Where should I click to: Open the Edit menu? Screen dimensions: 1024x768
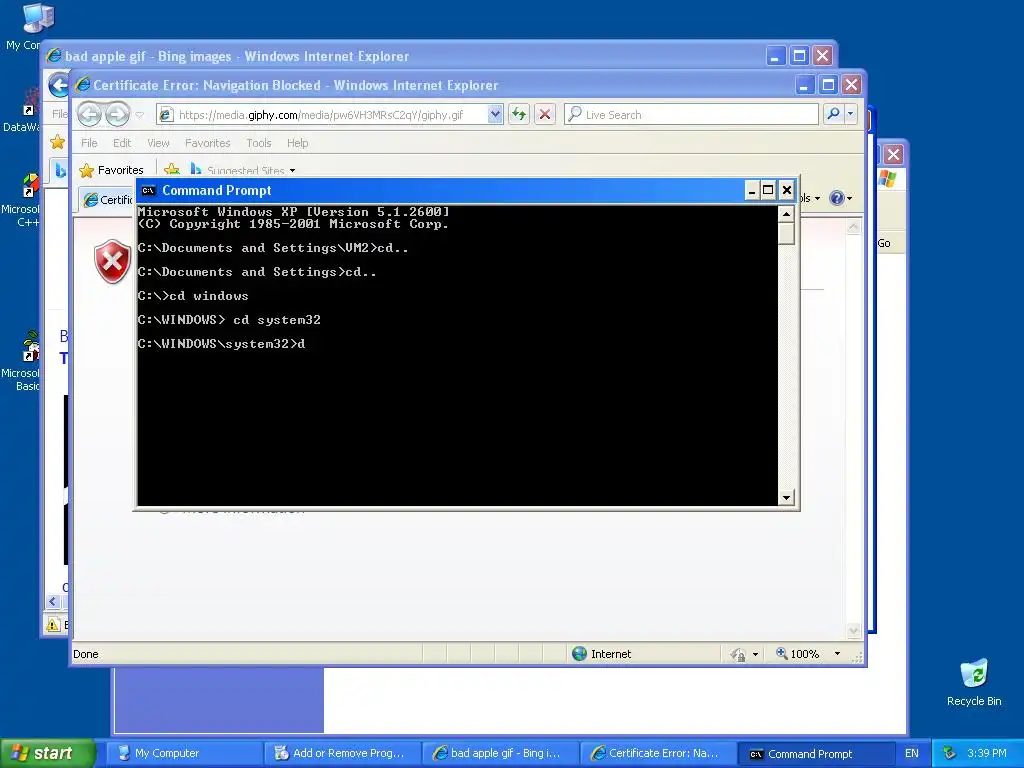pos(122,143)
